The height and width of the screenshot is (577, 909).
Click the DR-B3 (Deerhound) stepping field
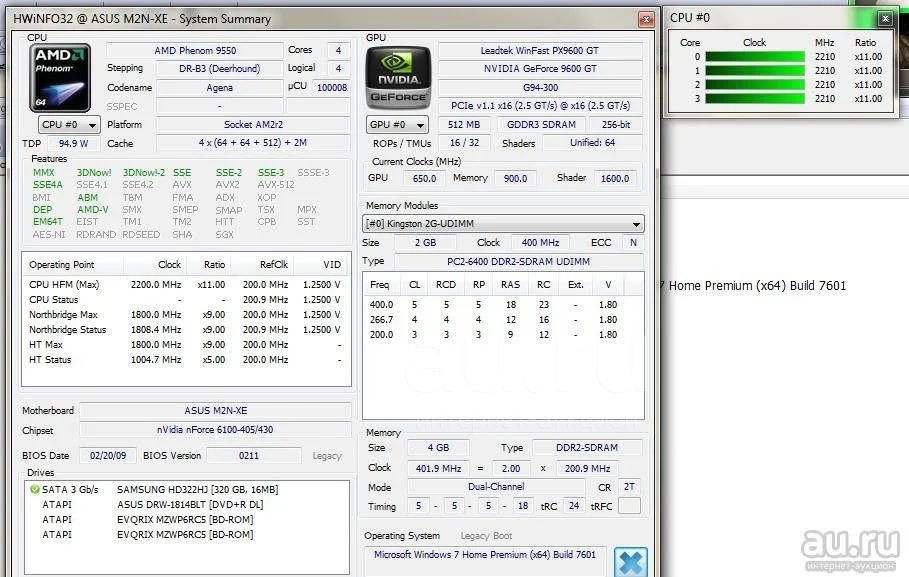tap(219, 68)
